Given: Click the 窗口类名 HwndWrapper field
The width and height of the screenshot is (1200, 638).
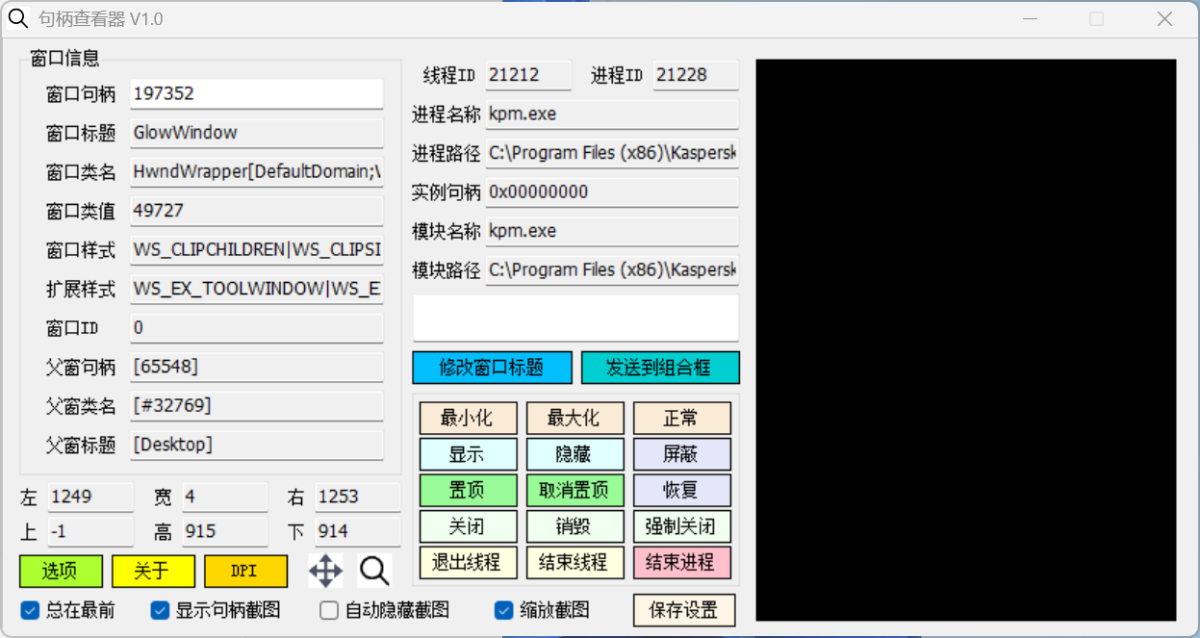Looking at the screenshot, I should (x=257, y=172).
